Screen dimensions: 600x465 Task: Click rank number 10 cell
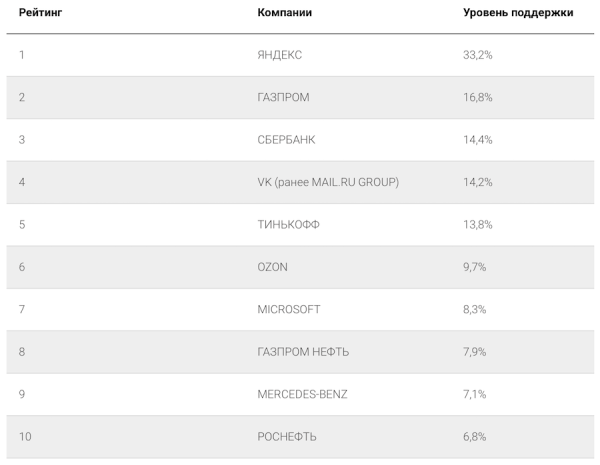(24, 437)
